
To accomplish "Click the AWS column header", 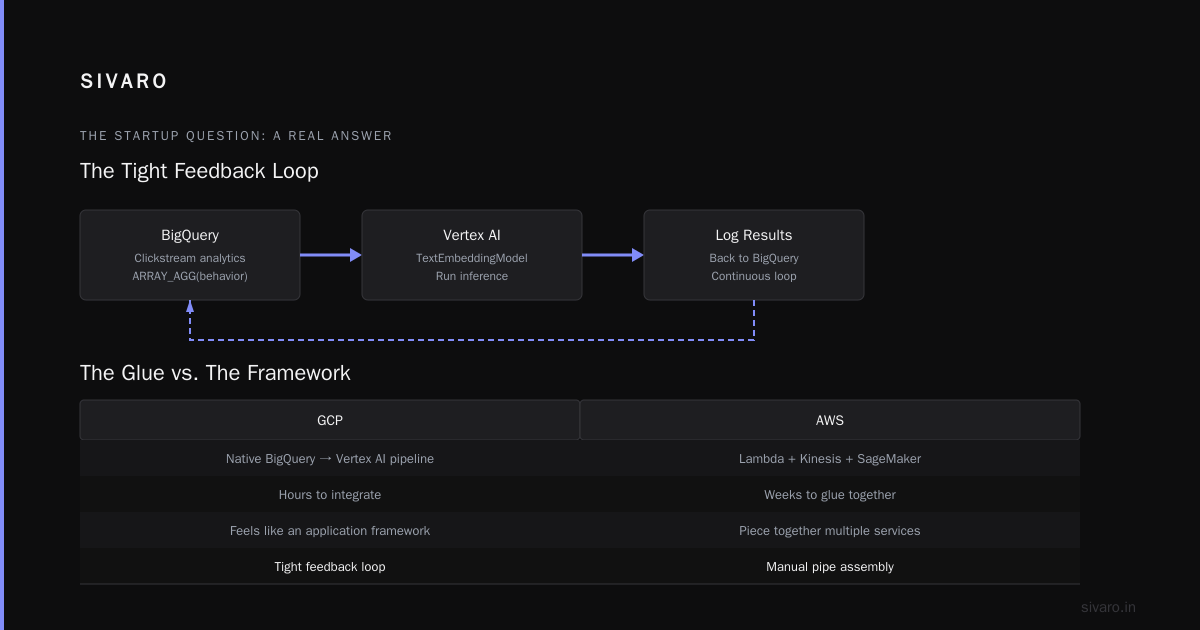I will [x=830, y=420].
